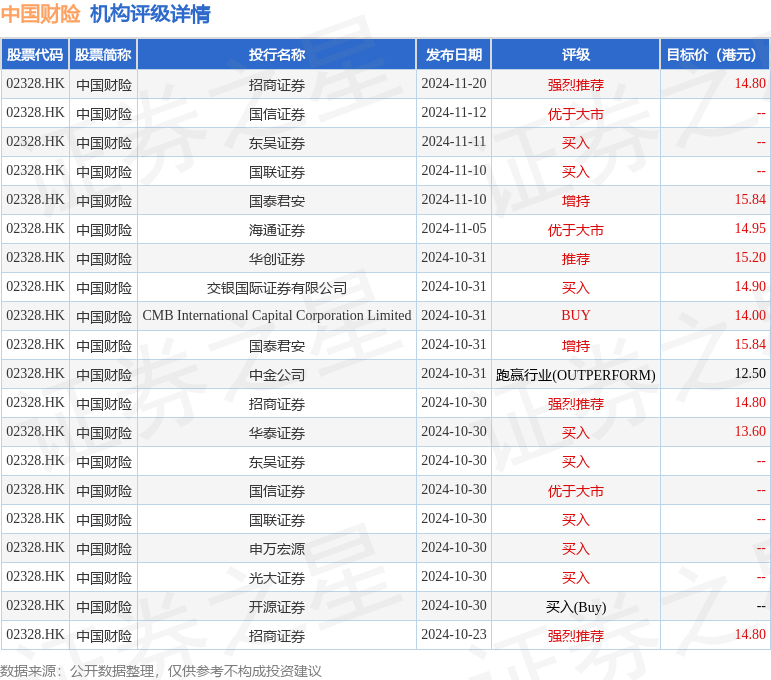Select target price 14.00
The height and width of the screenshot is (680, 771).
click(x=750, y=316)
